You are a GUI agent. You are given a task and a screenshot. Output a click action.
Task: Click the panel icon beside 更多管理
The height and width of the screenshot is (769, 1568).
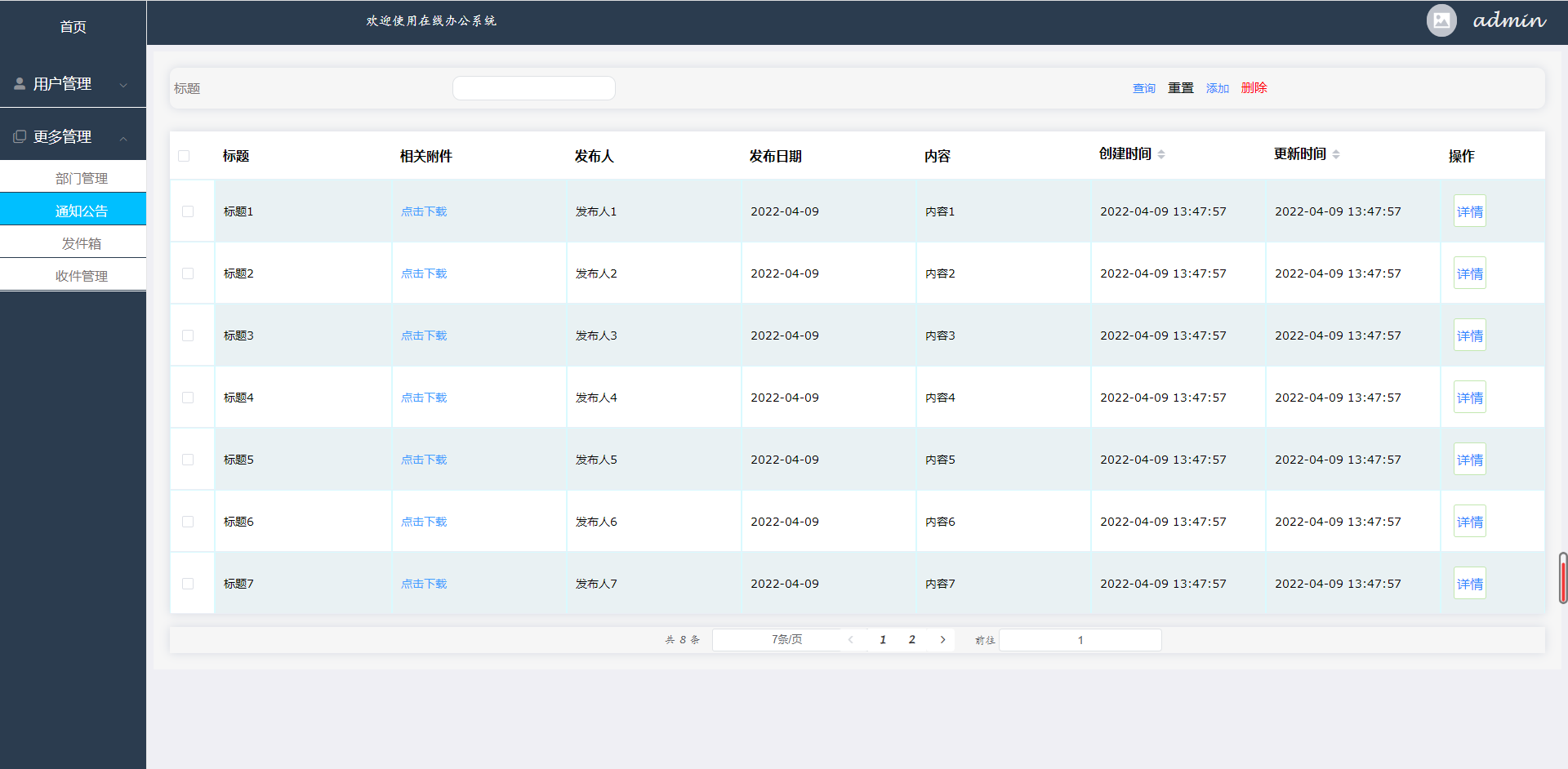[19, 136]
